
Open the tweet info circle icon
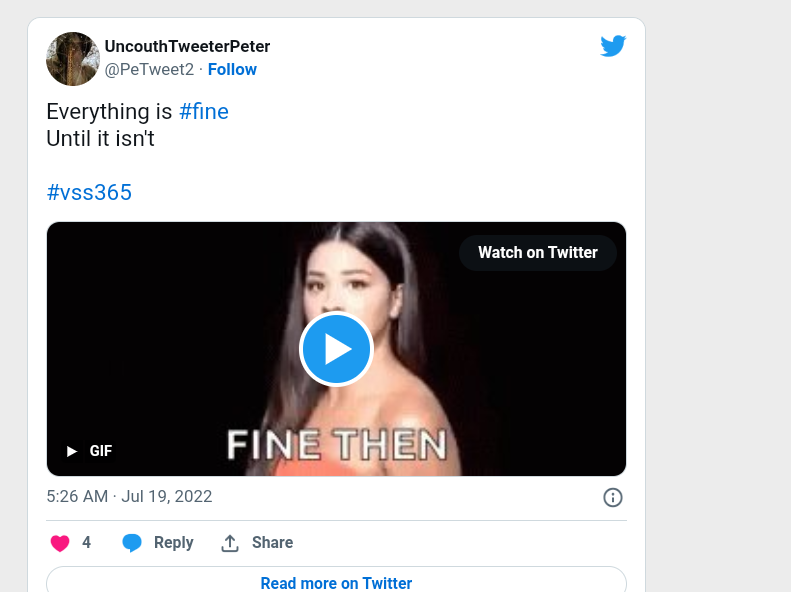[613, 497]
